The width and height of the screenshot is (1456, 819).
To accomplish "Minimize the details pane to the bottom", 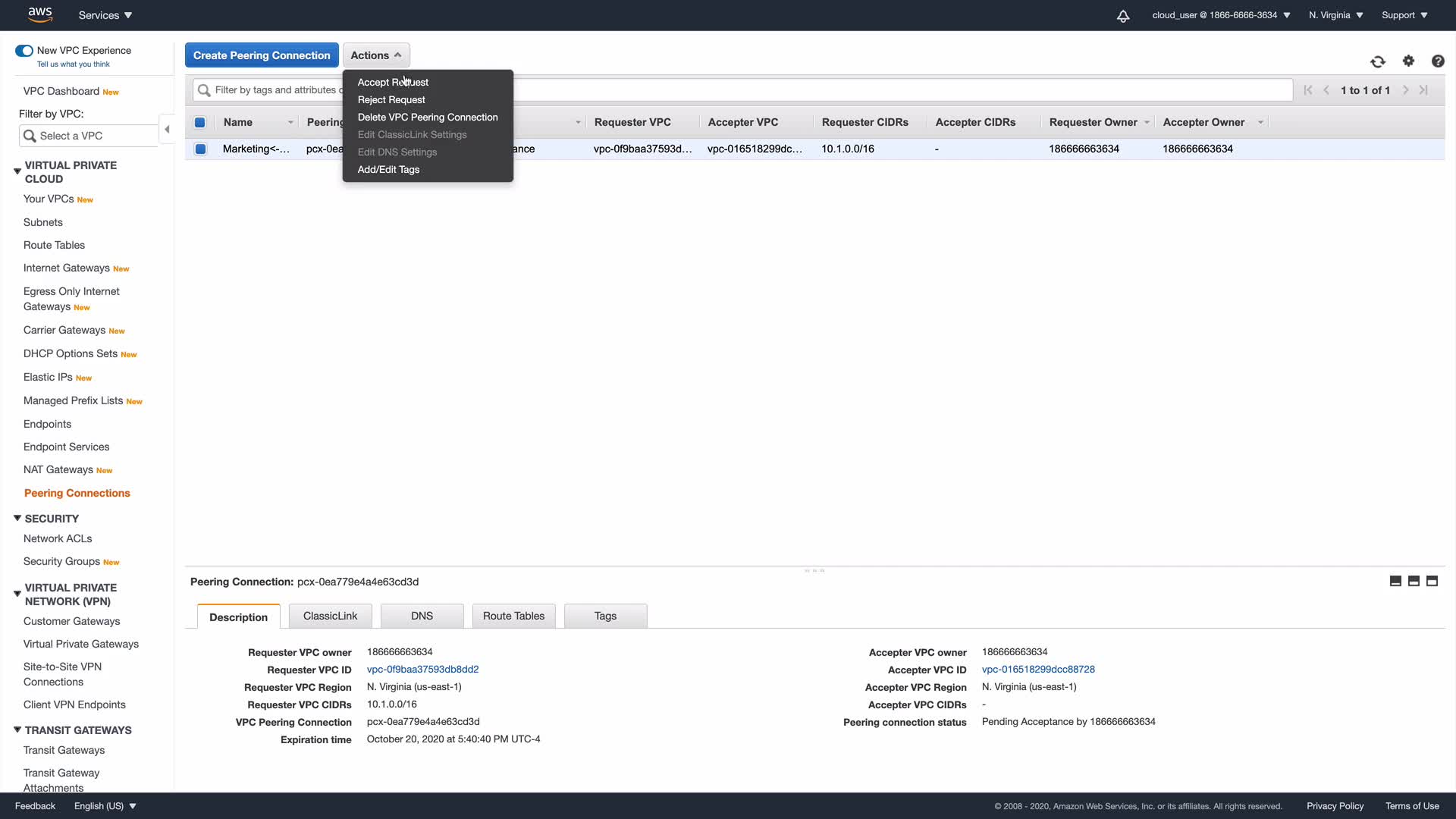I will point(1395,581).
